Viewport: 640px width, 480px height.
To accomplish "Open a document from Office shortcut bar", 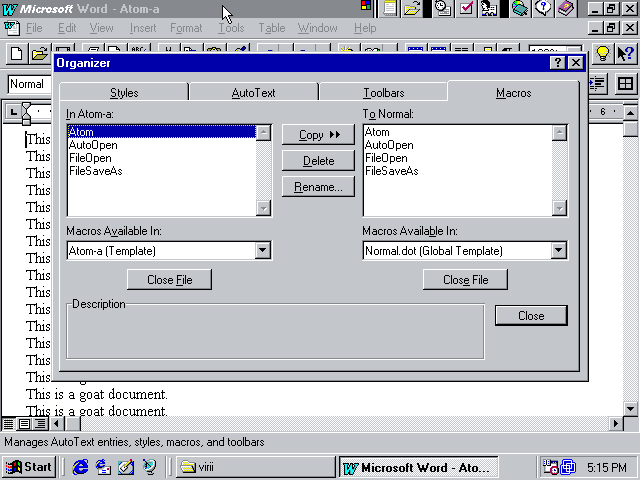I will pos(412,8).
